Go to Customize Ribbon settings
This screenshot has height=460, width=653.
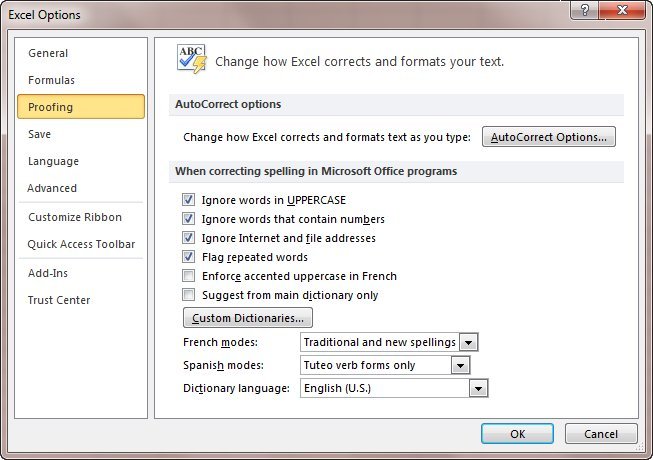[x=75, y=217]
